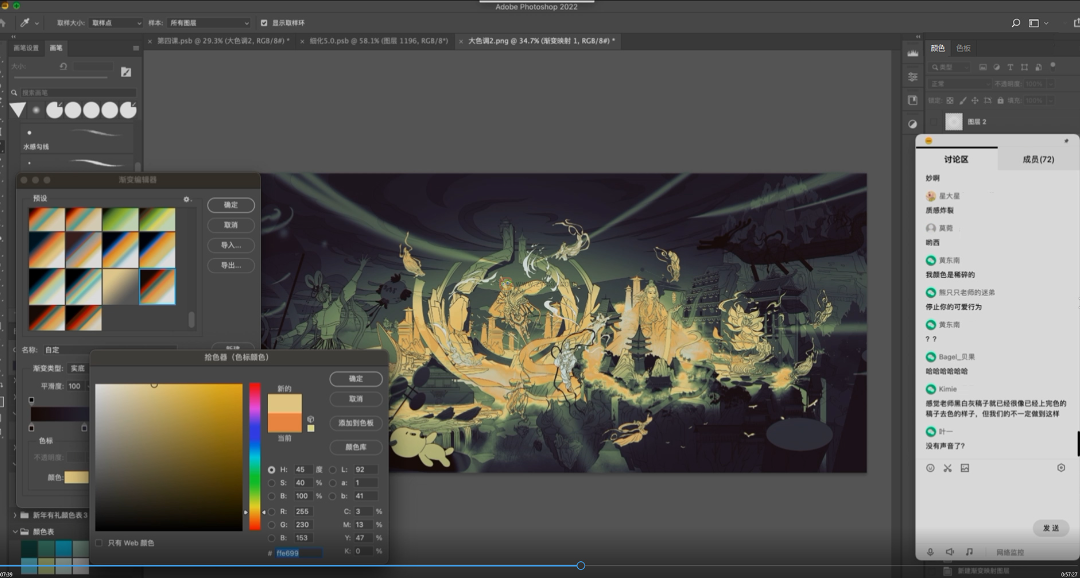This screenshot has height=578, width=1080.
Task: Lock position move-arrows icon
Action: (x=975, y=101)
